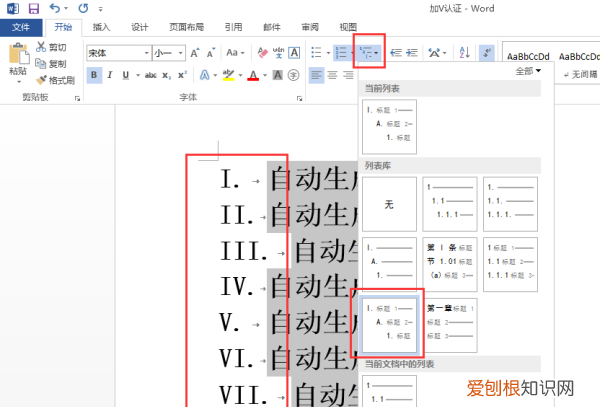Click the increase indent icon
Image resolution: width=600 pixels, height=407 pixels.
pyautogui.click(x=412, y=53)
